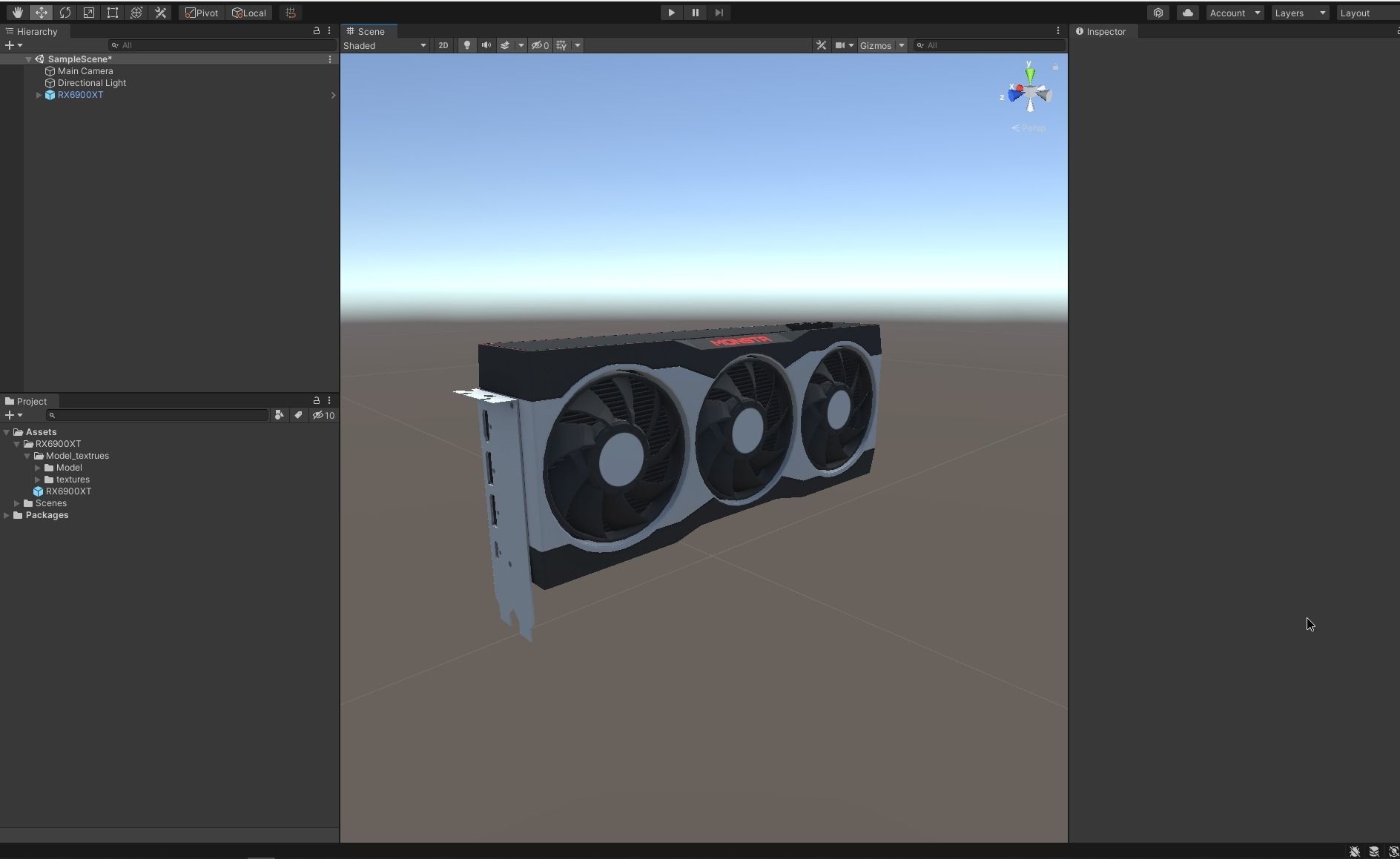Toggle Gizmos button in Scene

tap(876, 45)
